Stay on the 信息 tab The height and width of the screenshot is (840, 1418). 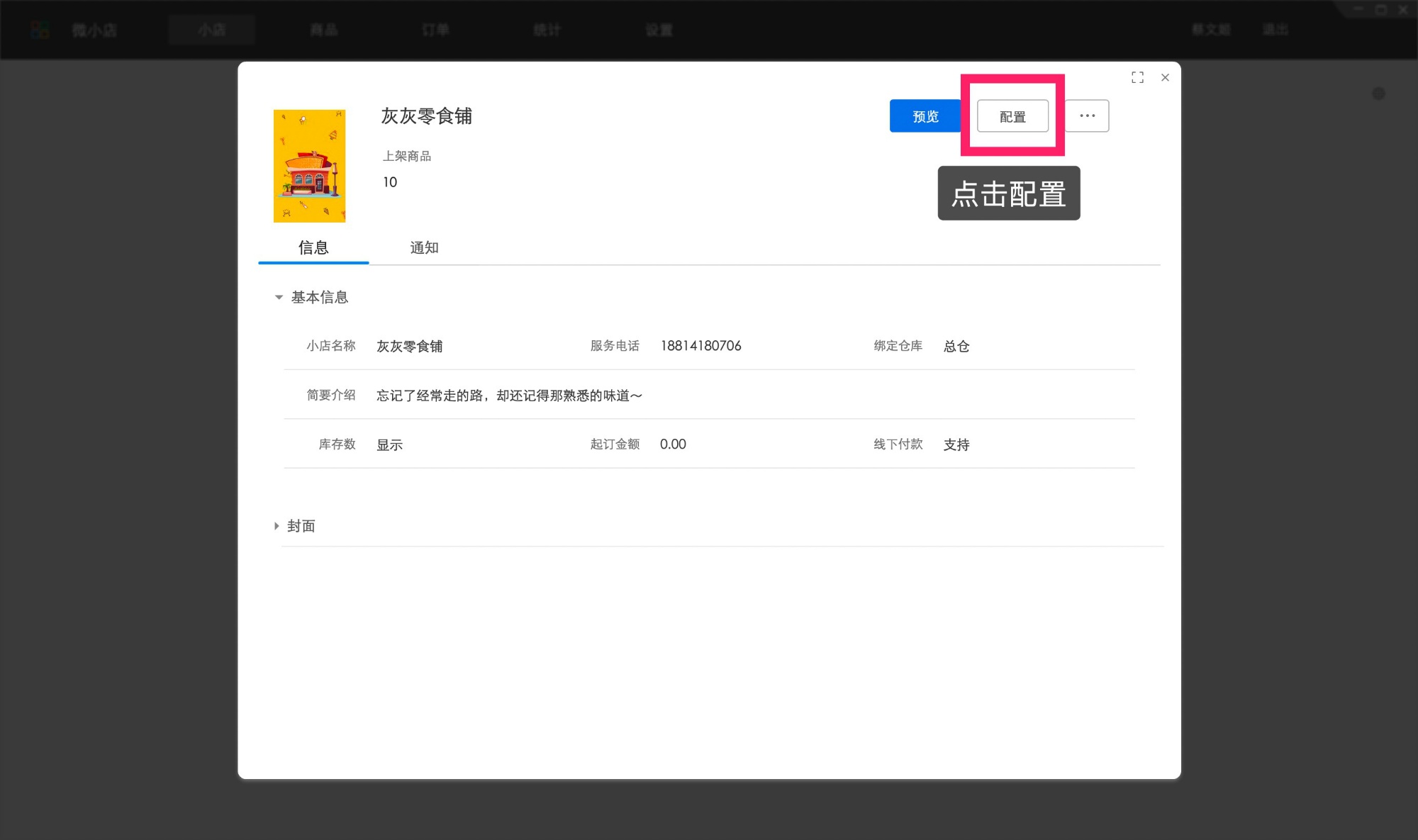(x=313, y=247)
